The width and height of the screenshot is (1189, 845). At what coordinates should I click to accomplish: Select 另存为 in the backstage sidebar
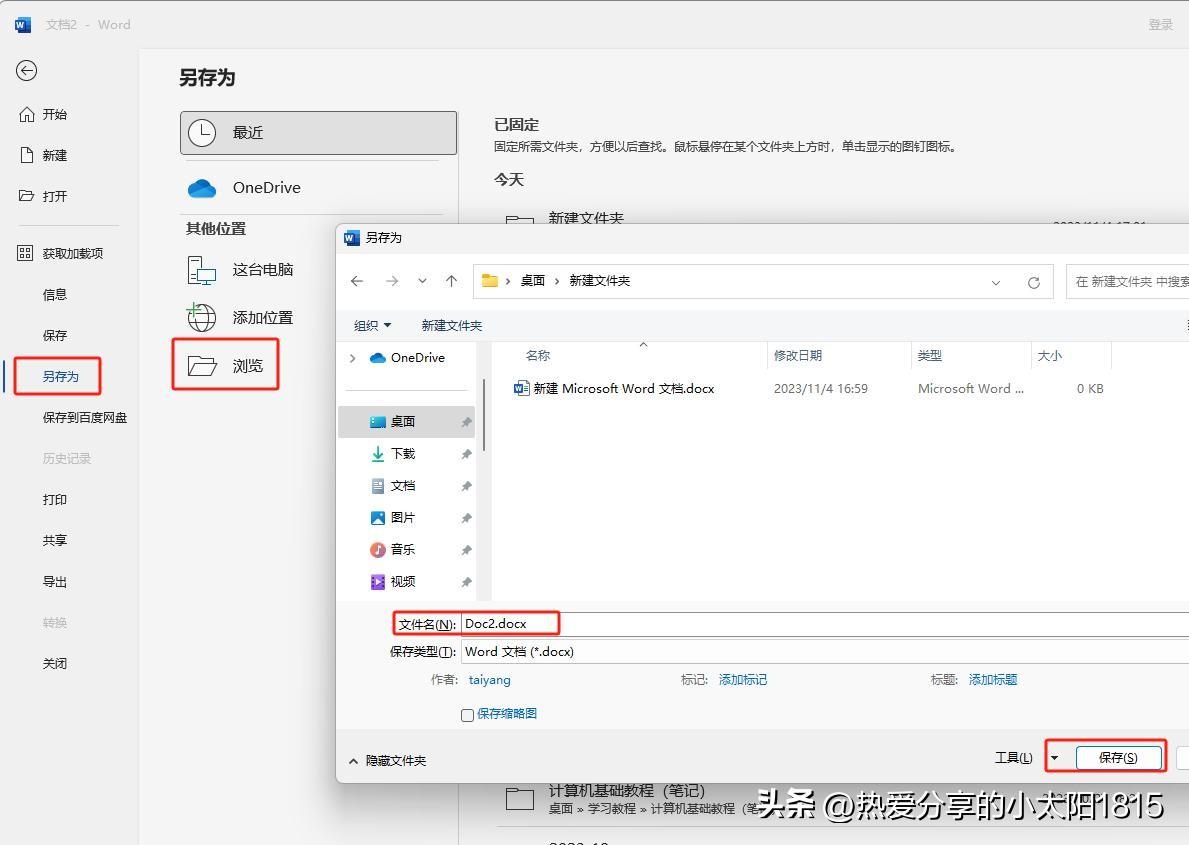pyautogui.click(x=61, y=376)
